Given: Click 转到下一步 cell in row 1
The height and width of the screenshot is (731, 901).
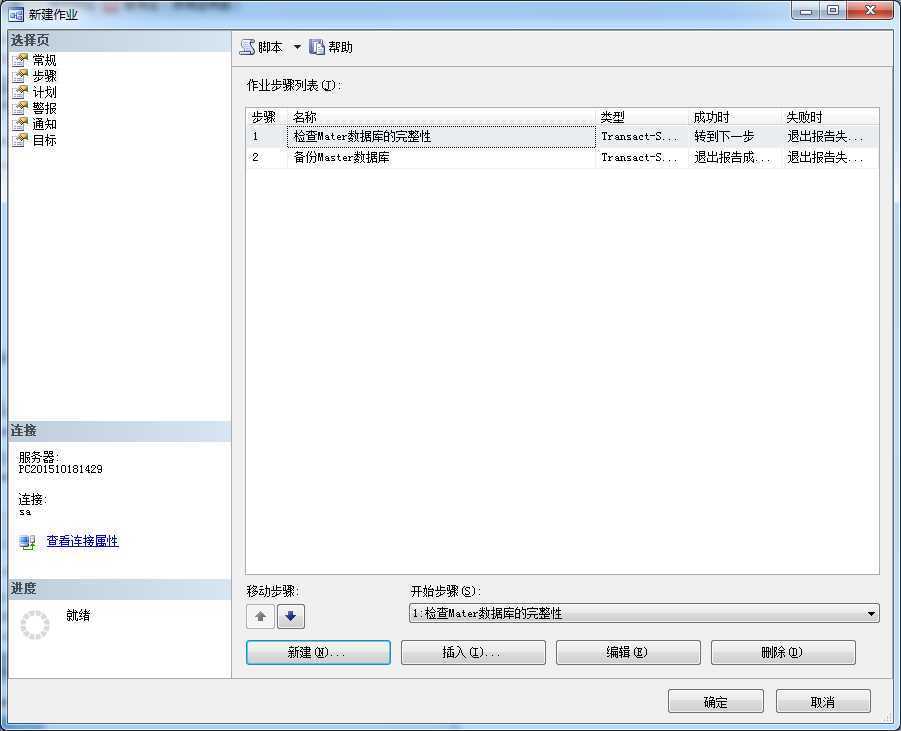Looking at the screenshot, I should pos(735,137).
